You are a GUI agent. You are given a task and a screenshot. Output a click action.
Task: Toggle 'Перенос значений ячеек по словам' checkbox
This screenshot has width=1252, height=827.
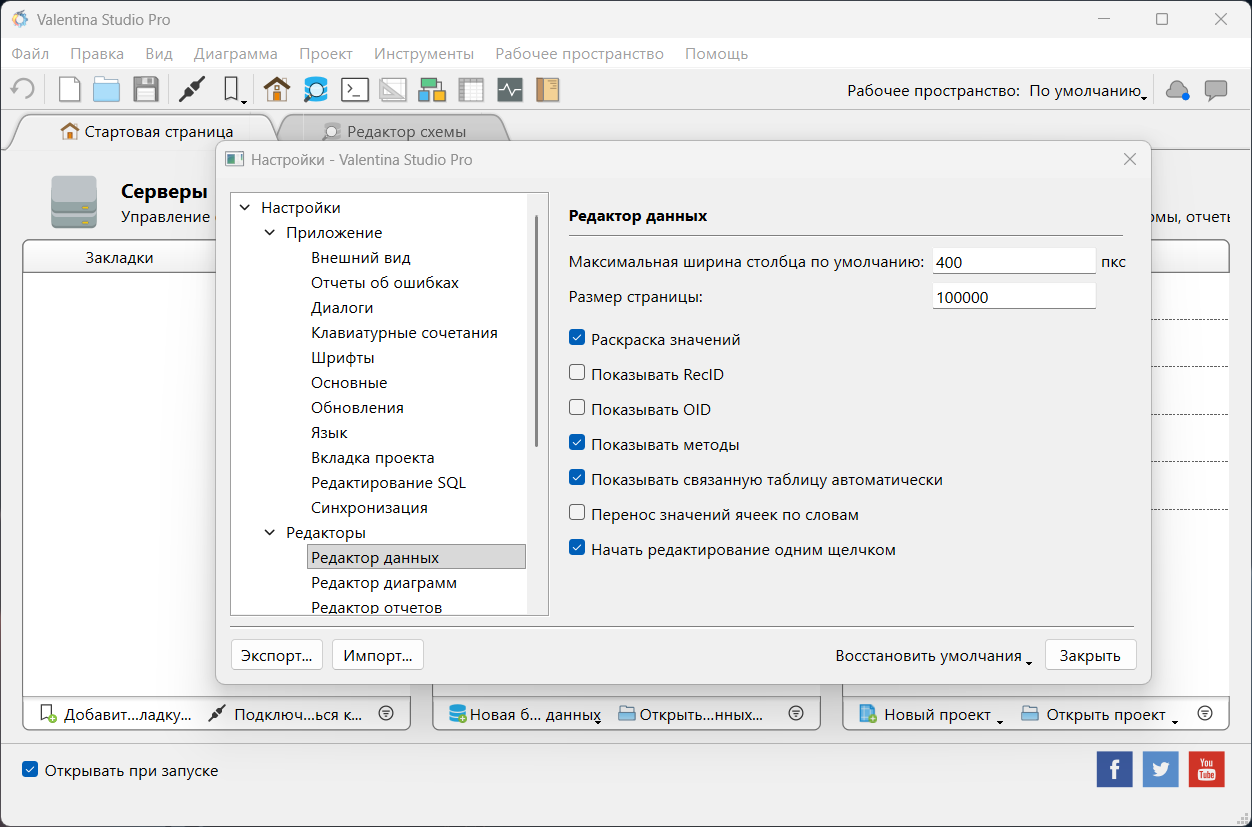(x=577, y=514)
